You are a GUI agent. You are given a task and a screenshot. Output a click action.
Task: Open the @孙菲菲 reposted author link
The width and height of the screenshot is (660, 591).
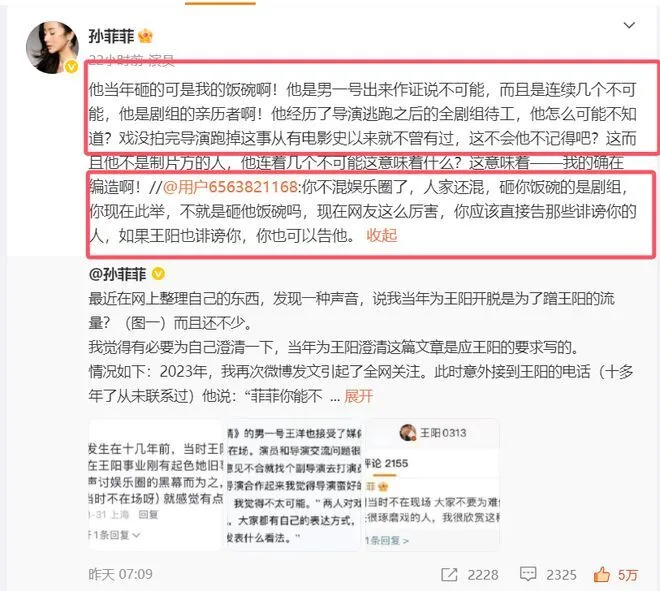117,274
